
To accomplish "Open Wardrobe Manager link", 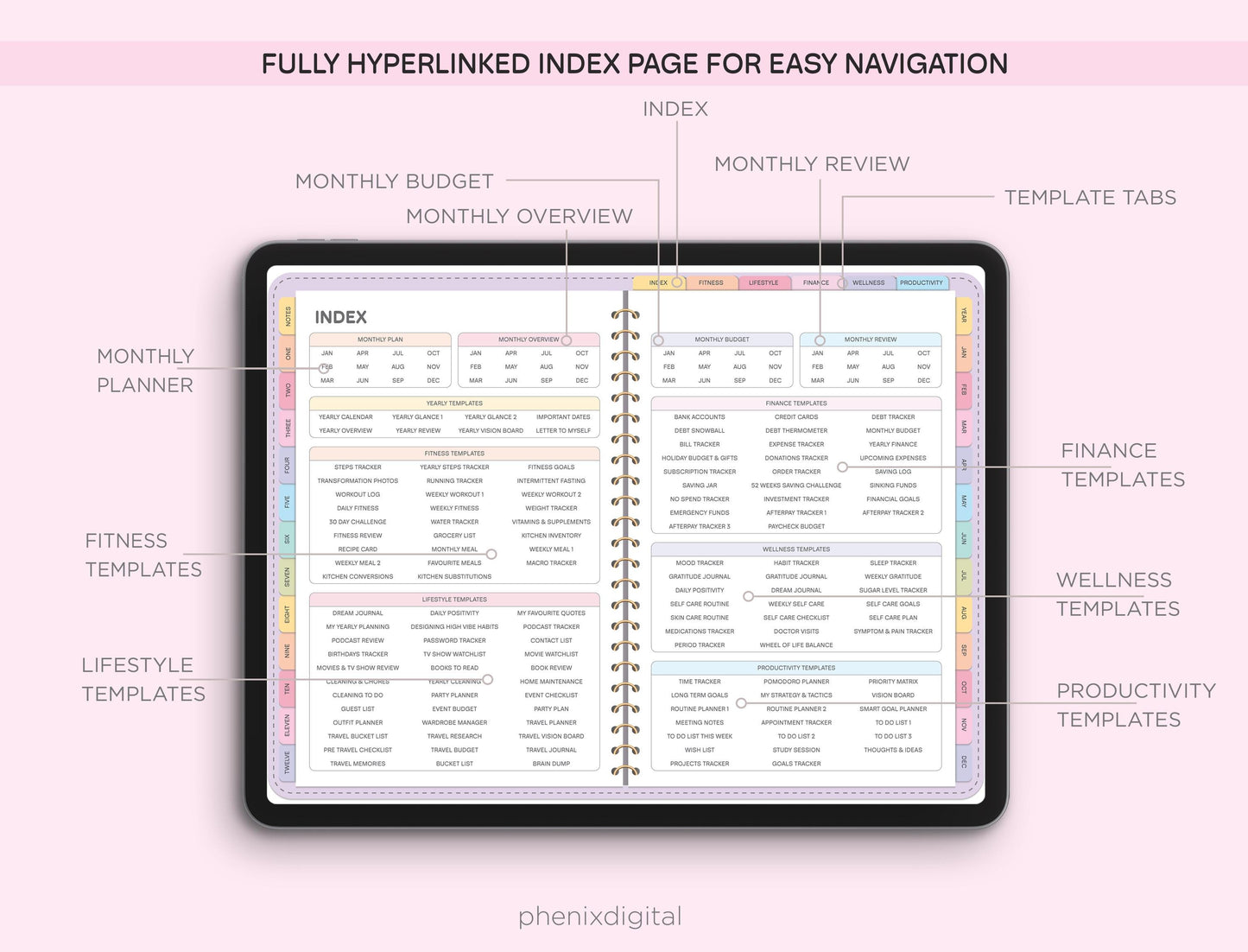I will [x=454, y=723].
